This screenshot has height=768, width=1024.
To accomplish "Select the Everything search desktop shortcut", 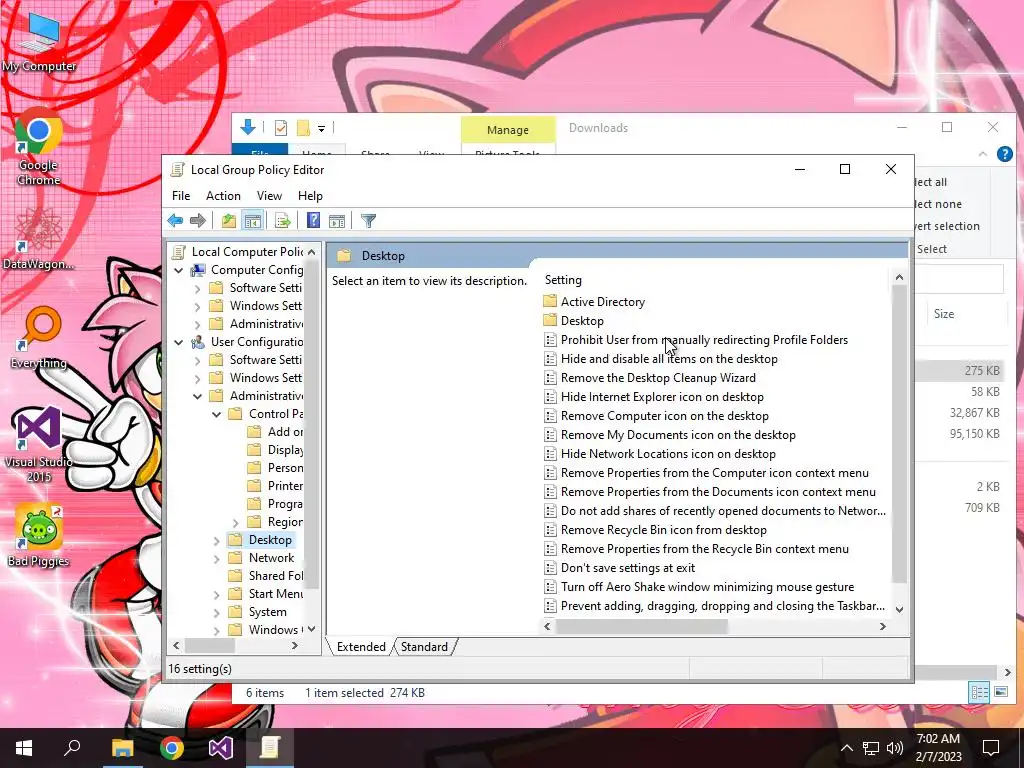I will pyautogui.click(x=39, y=338).
